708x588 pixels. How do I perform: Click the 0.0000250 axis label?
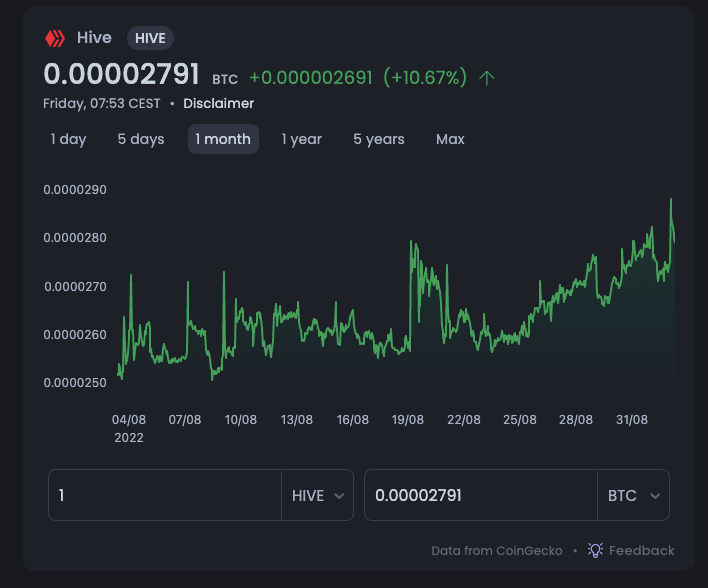(75, 383)
